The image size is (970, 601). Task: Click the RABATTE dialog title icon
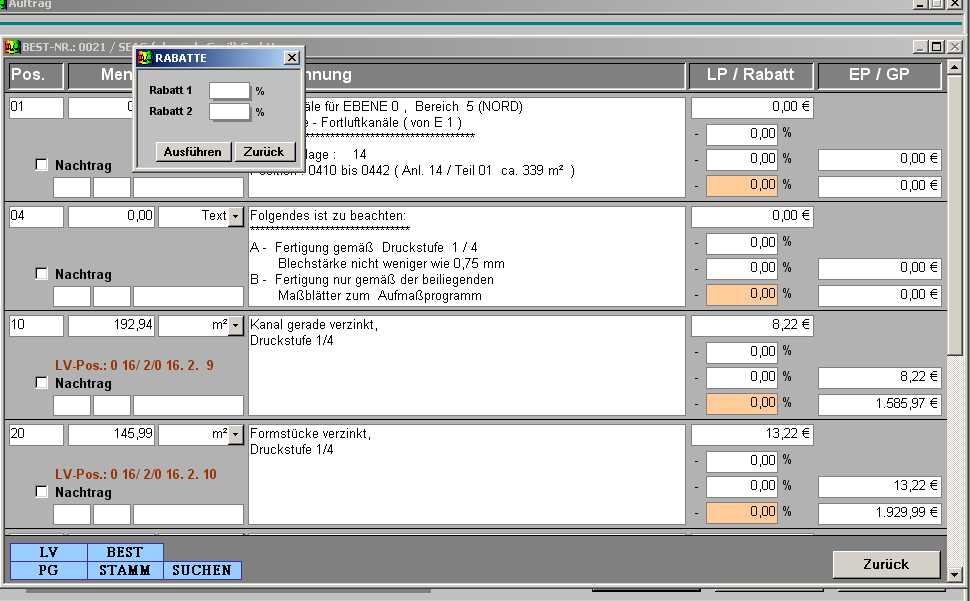144,58
